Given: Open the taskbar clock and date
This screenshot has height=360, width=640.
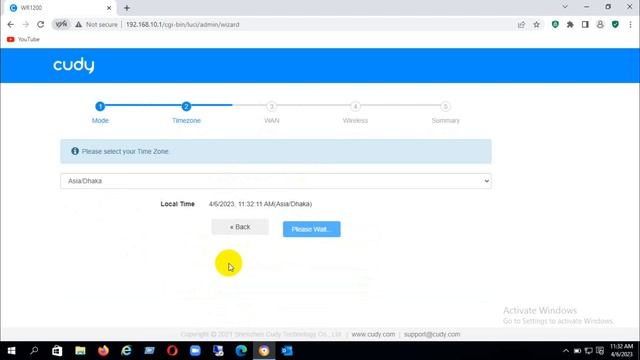Looking at the screenshot, I should pyautogui.click(x=622, y=351).
